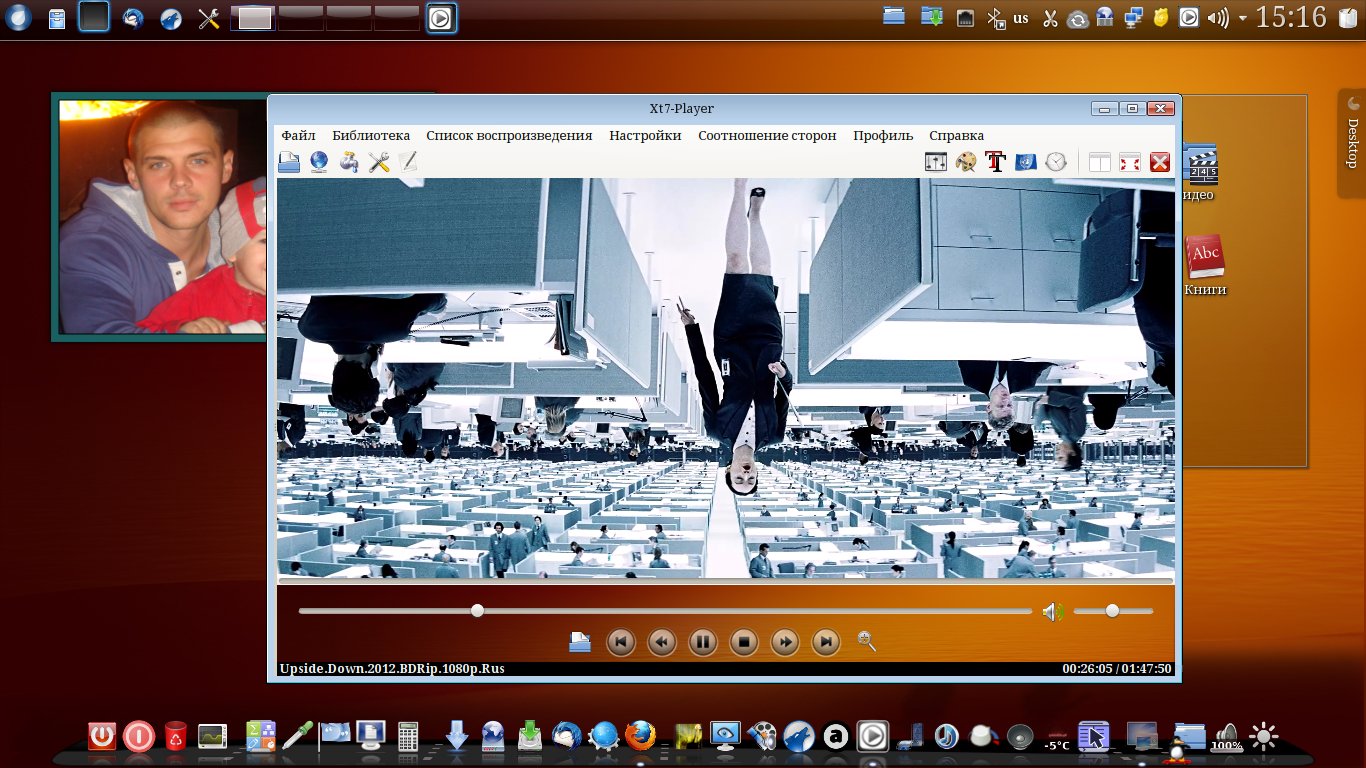This screenshot has height=768, width=1366.
Task: Skip to the previous track
Action: (621, 642)
